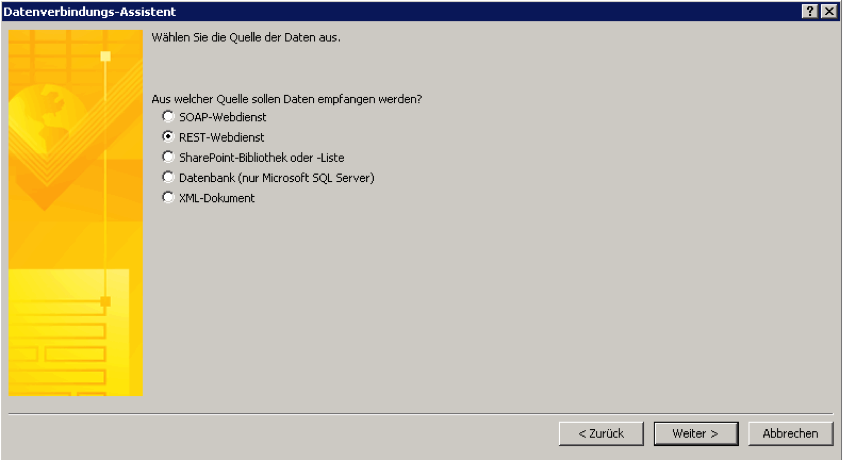This screenshot has height=460, width=843.
Task: Close the Datenverbindungs-Assistent dialog
Action: click(829, 11)
